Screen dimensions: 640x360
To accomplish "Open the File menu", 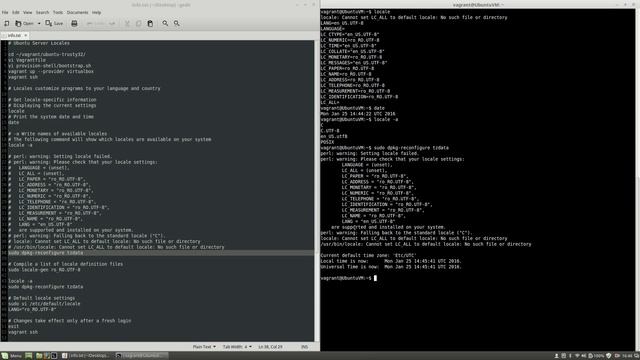I will [5, 12].
